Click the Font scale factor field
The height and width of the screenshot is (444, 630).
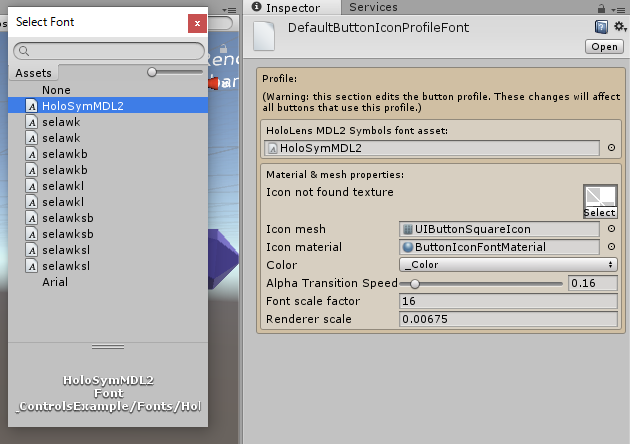coord(507,301)
